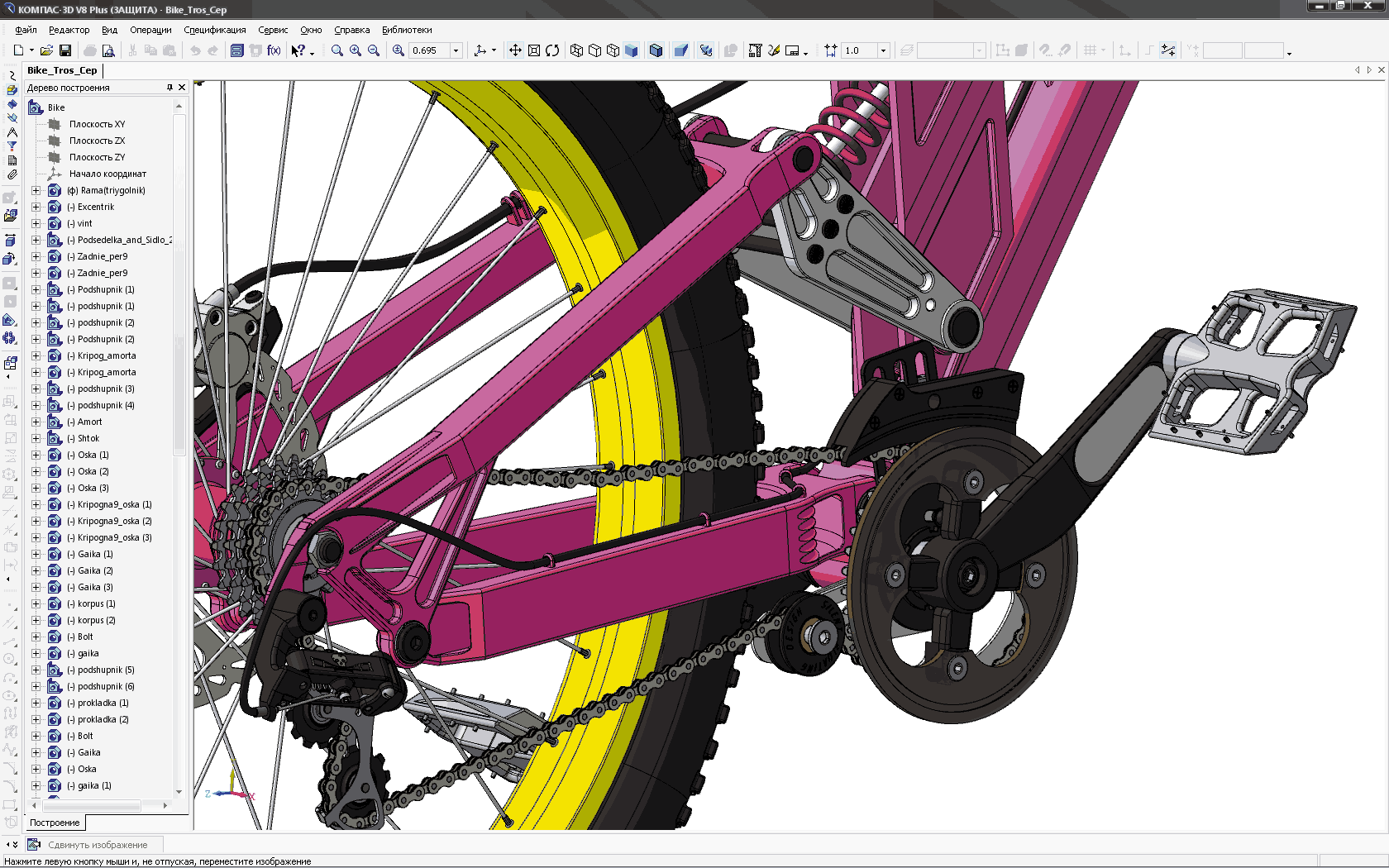Open the New document dropdown arrow
This screenshot has width=1389, height=868.
[x=31, y=50]
